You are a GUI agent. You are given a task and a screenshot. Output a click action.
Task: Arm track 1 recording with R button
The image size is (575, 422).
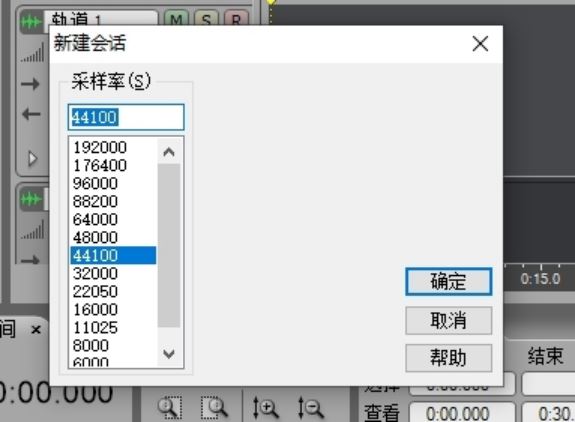pos(236,19)
